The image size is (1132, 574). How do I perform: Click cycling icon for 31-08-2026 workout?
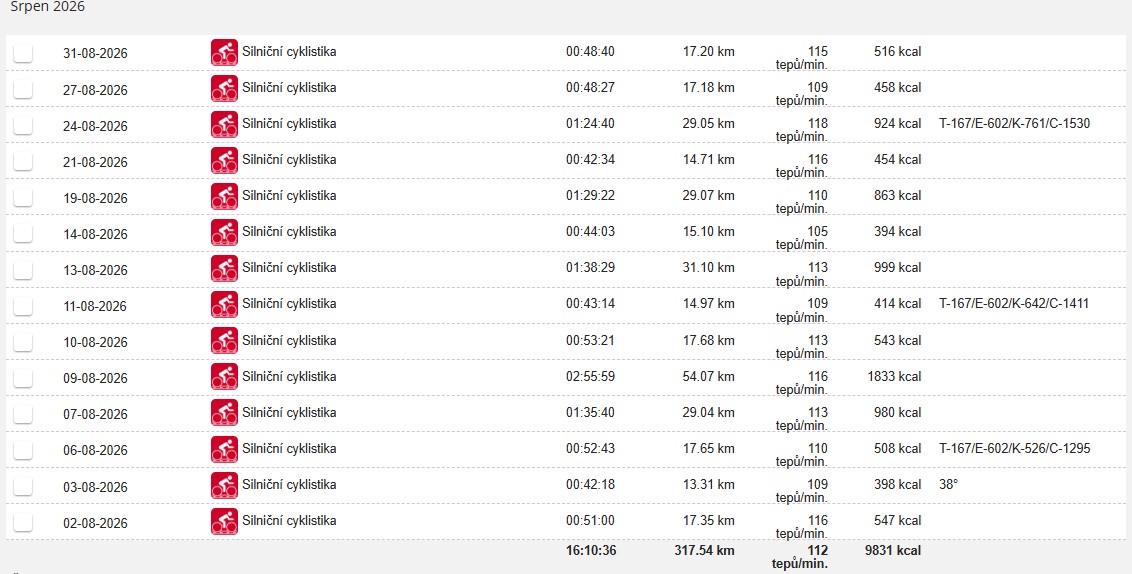(x=224, y=53)
